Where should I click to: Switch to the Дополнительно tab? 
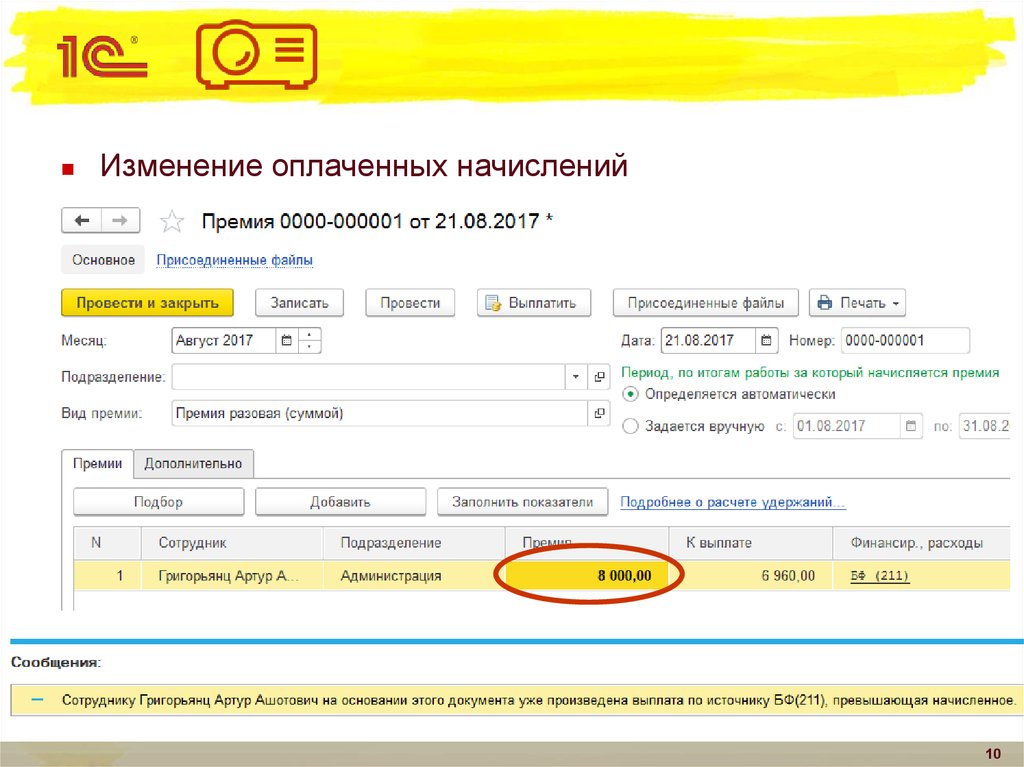[193, 464]
